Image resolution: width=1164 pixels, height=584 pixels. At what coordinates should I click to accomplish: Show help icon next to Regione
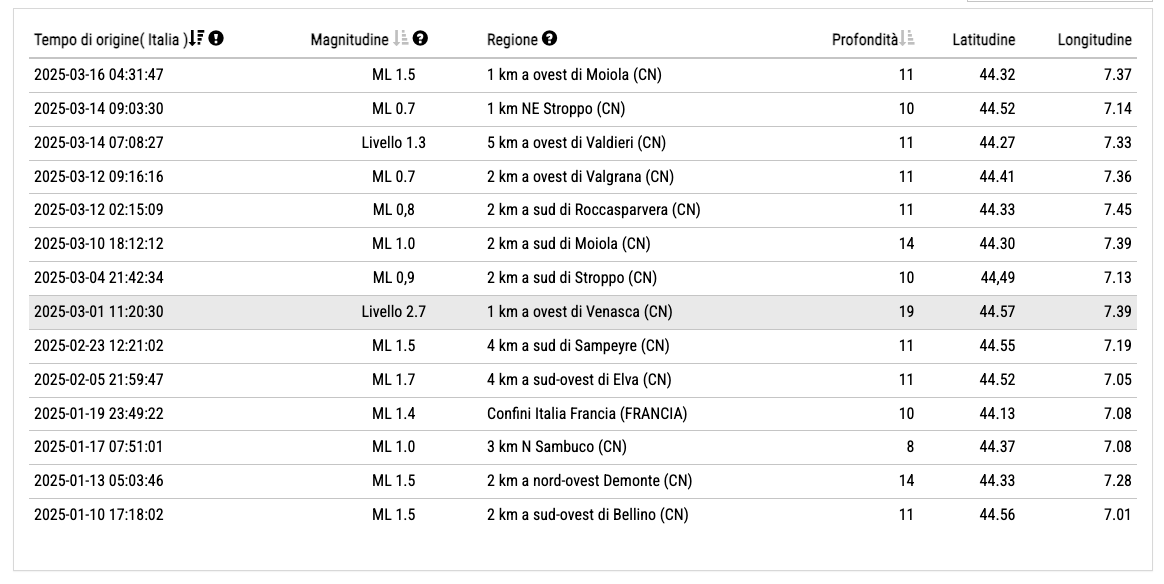550,39
